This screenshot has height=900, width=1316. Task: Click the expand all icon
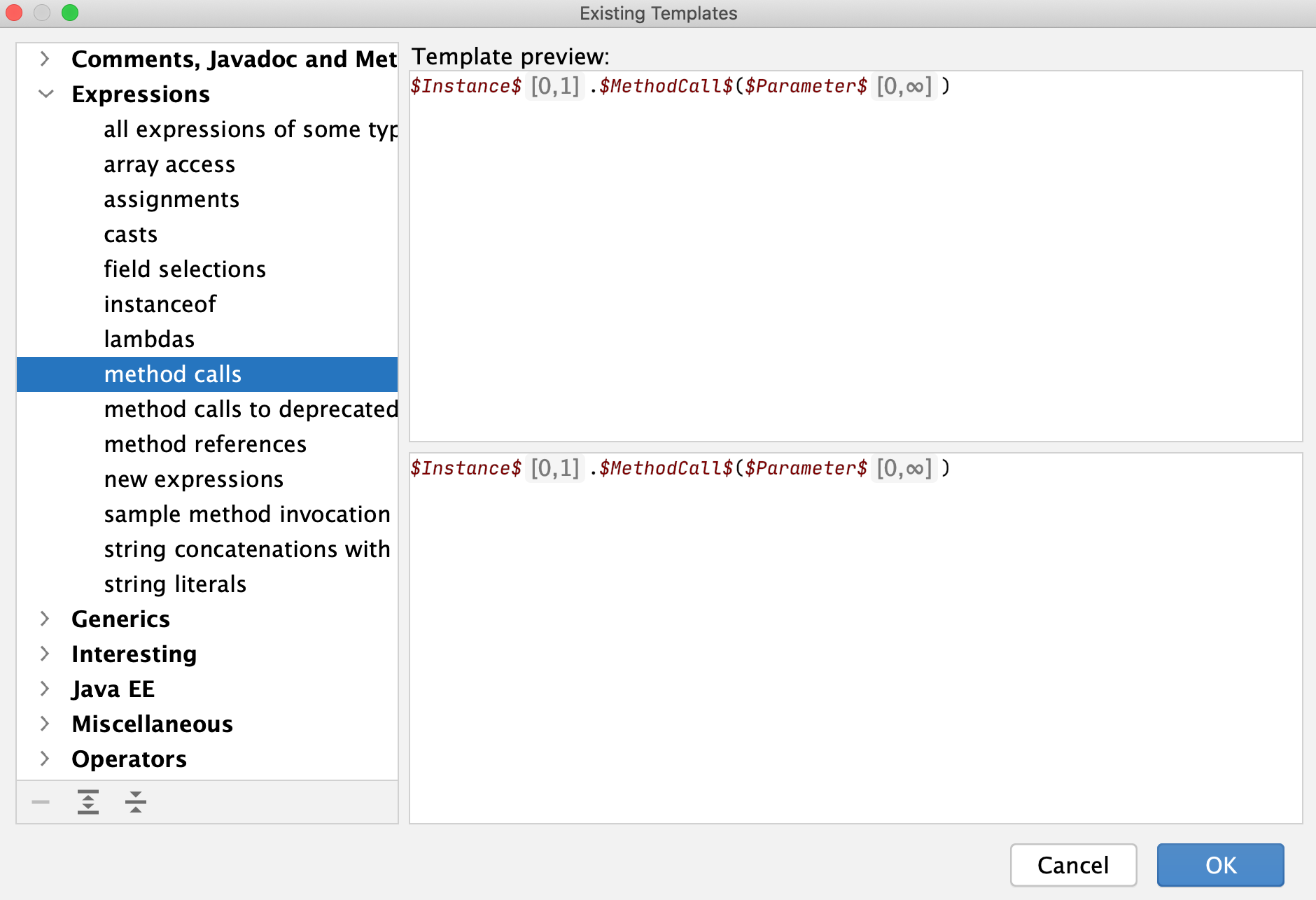point(87,802)
